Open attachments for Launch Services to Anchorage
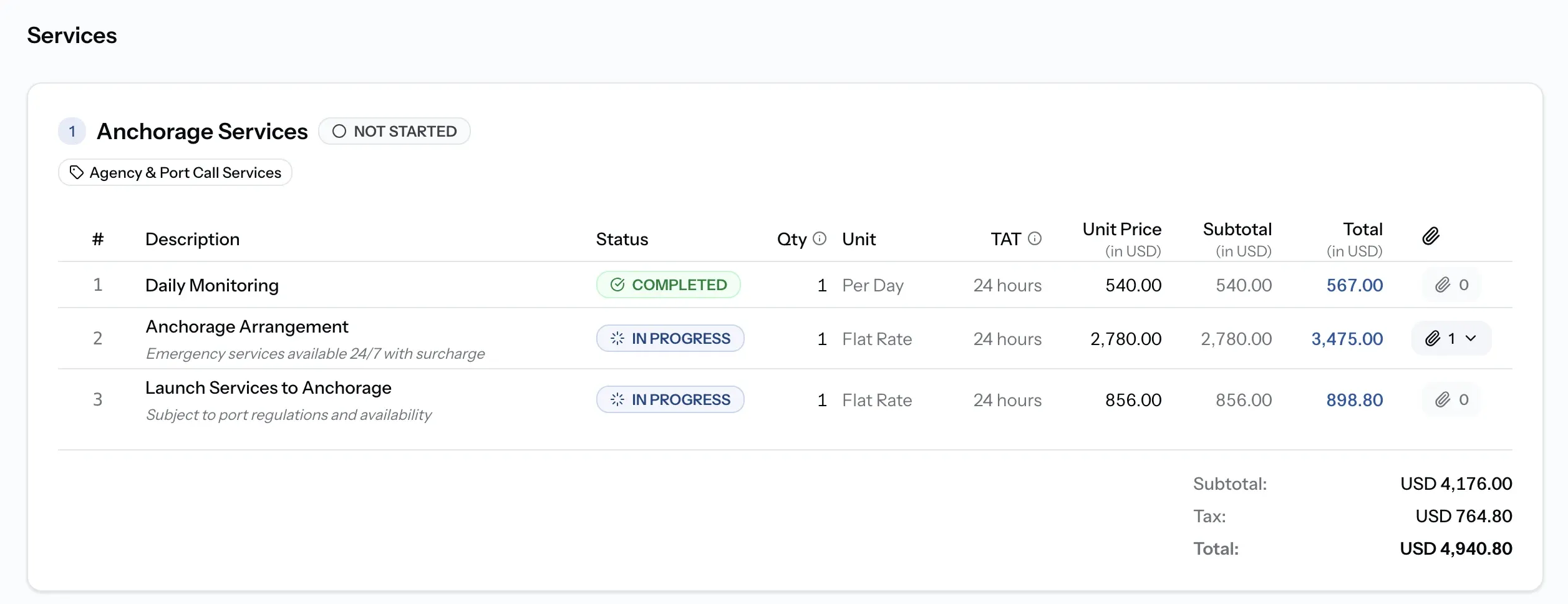1568x604 pixels. click(1451, 399)
